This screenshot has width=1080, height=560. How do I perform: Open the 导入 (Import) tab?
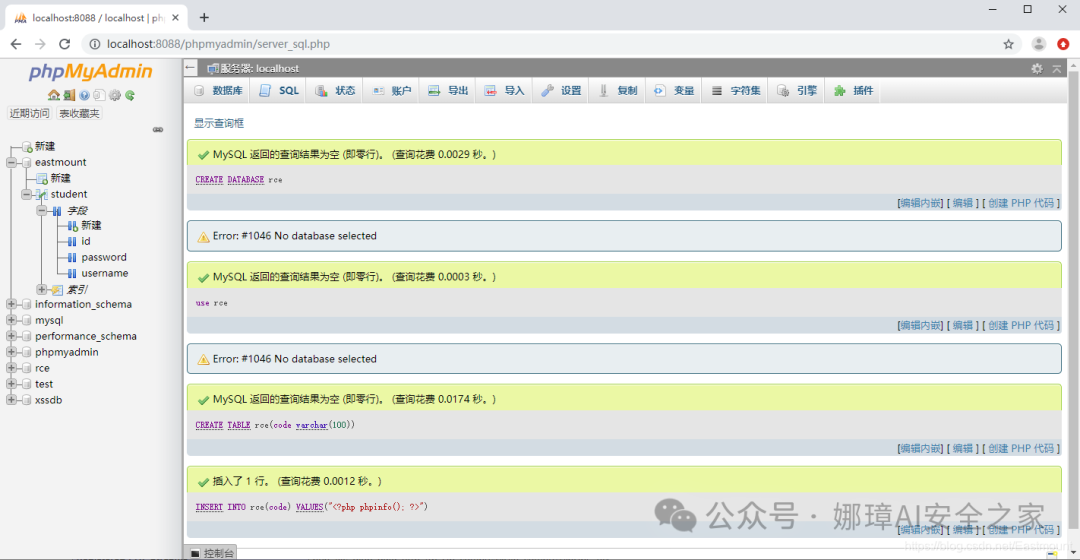point(505,91)
